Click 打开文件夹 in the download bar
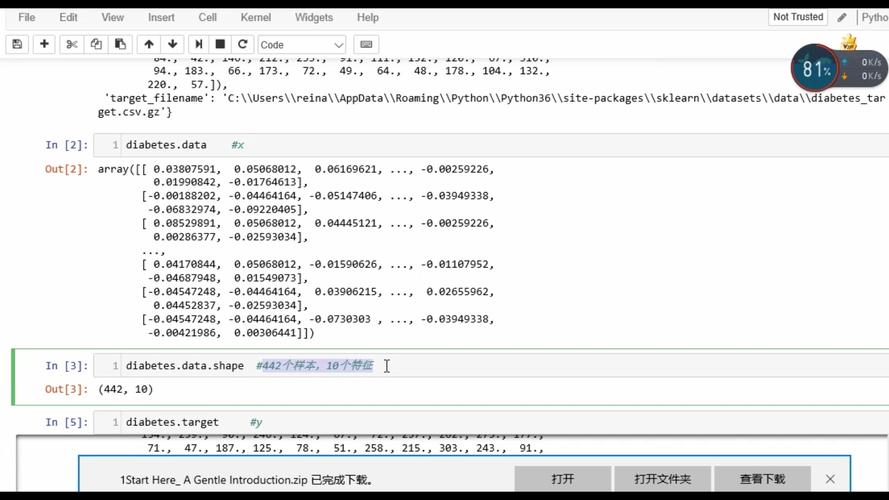The image size is (889, 500). [662, 479]
